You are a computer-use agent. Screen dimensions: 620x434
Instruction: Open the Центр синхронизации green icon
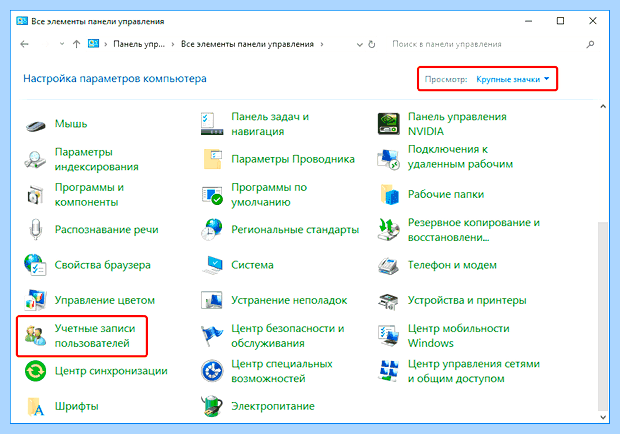point(36,371)
